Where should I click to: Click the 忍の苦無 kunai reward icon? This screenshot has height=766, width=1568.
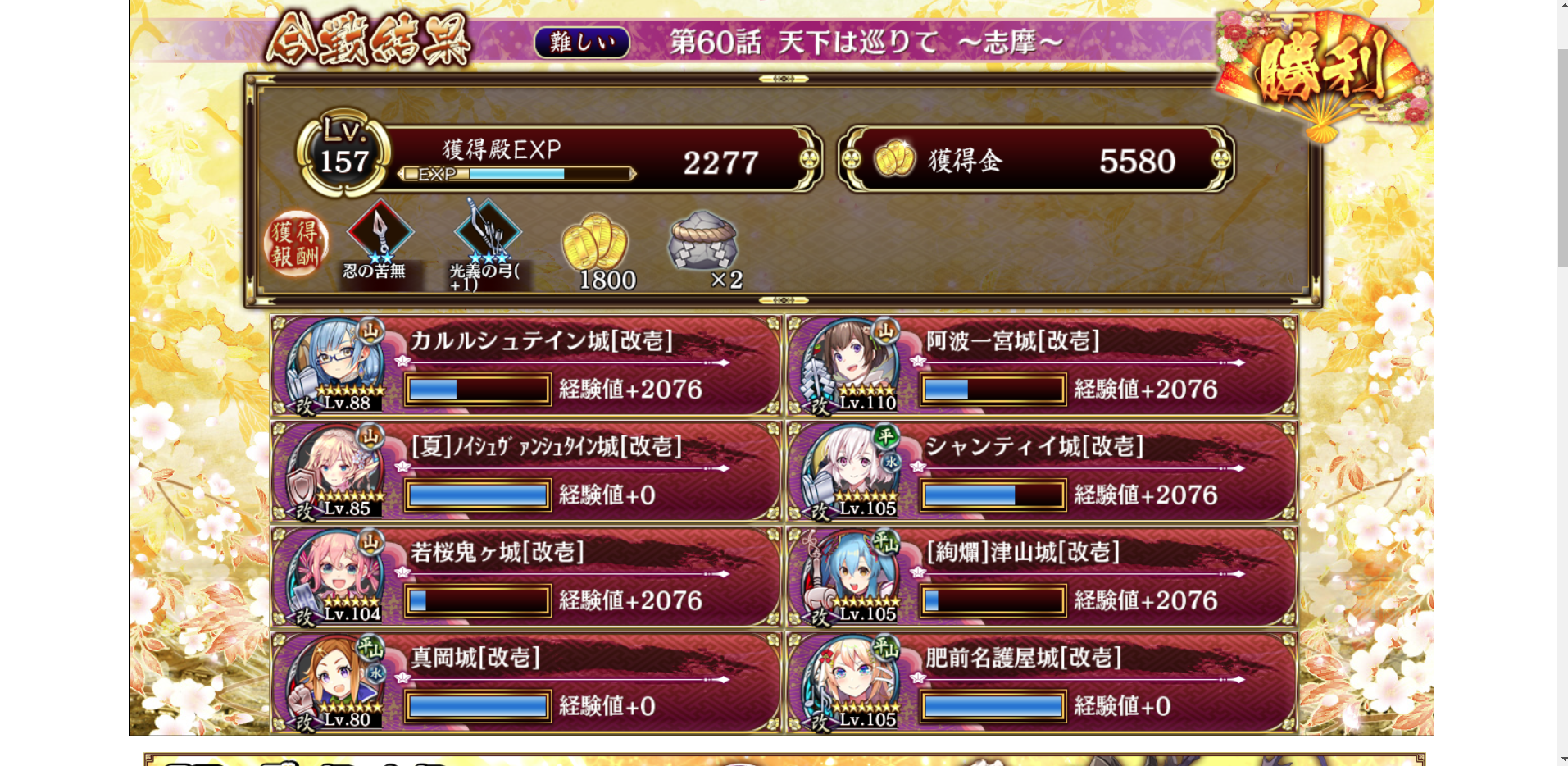click(x=380, y=232)
